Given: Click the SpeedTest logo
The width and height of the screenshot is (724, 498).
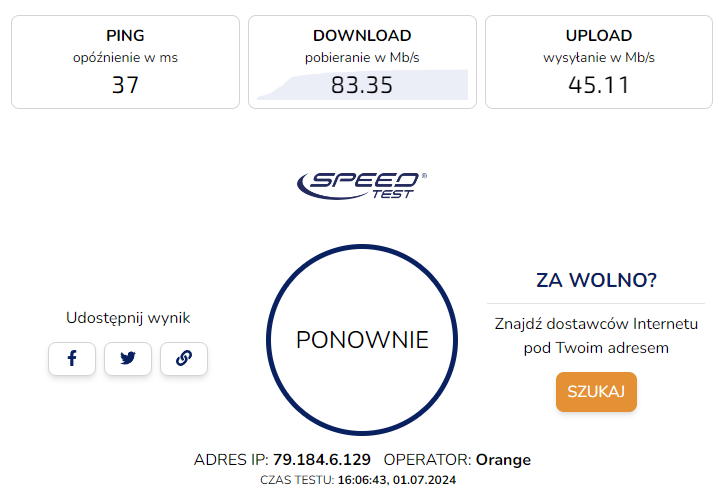Looking at the screenshot, I should [361, 184].
